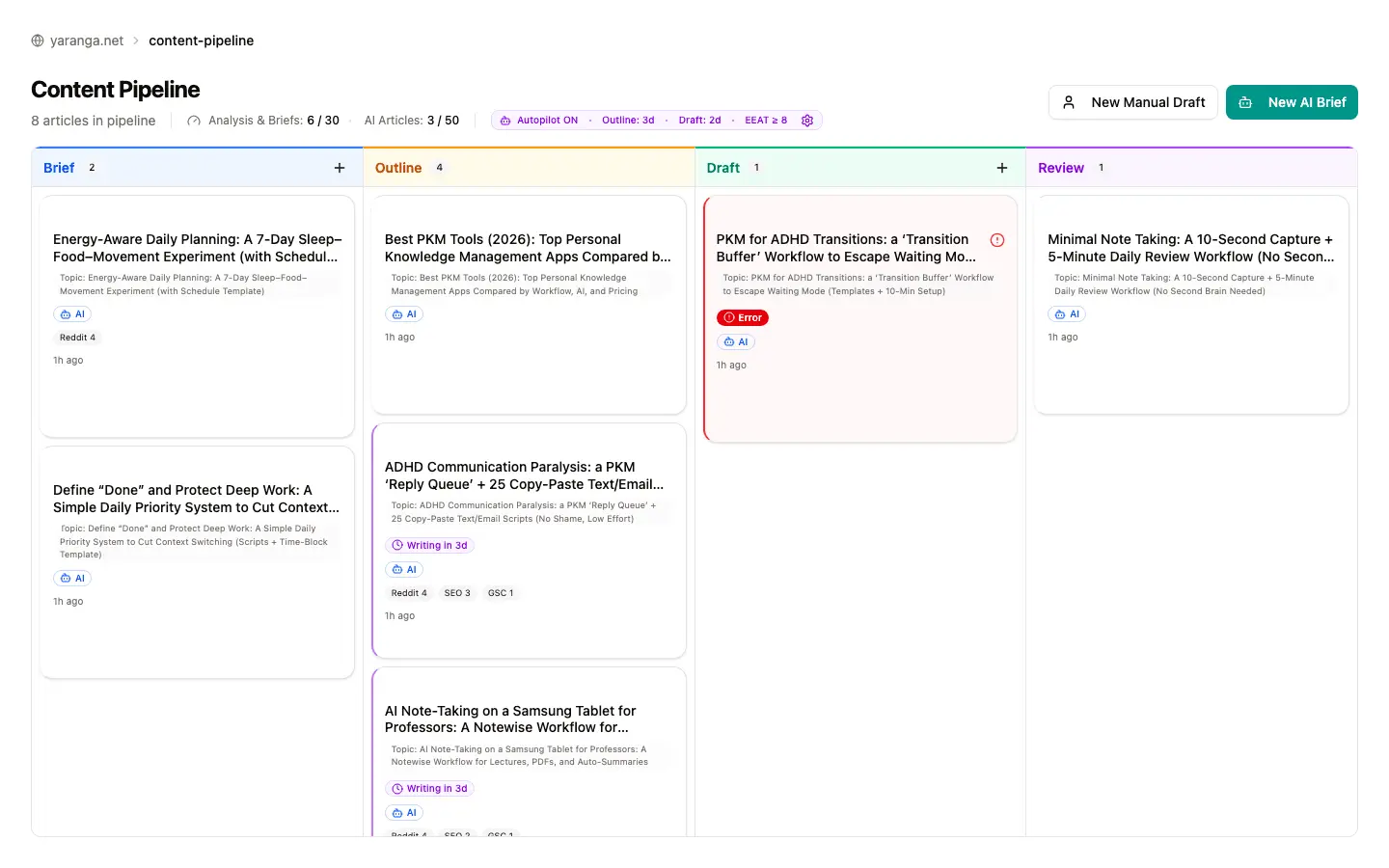Open the Minimal Note Taking card title
Viewport: 1389px width, 868px height.
click(1191, 248)
